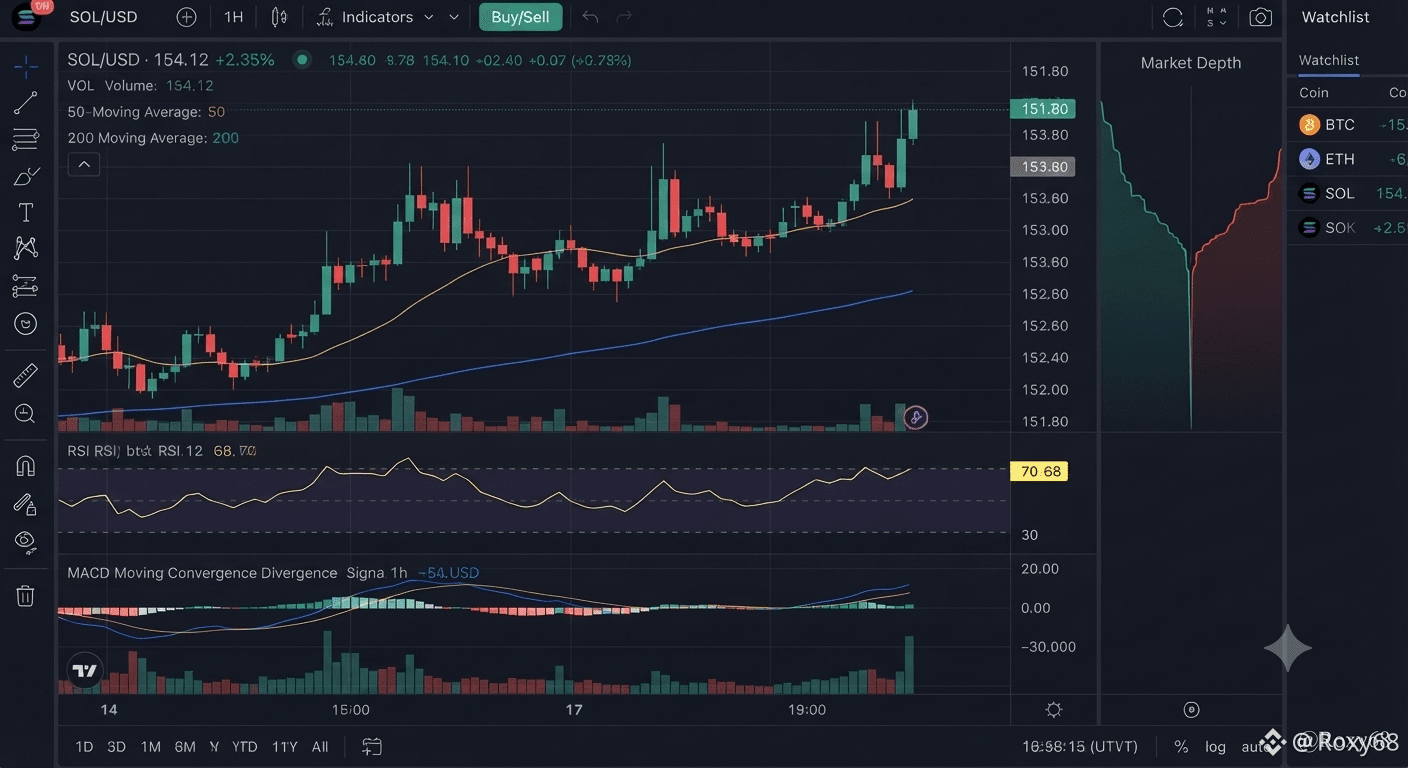Collapse the indicator legend chevron

click(84, 164)
